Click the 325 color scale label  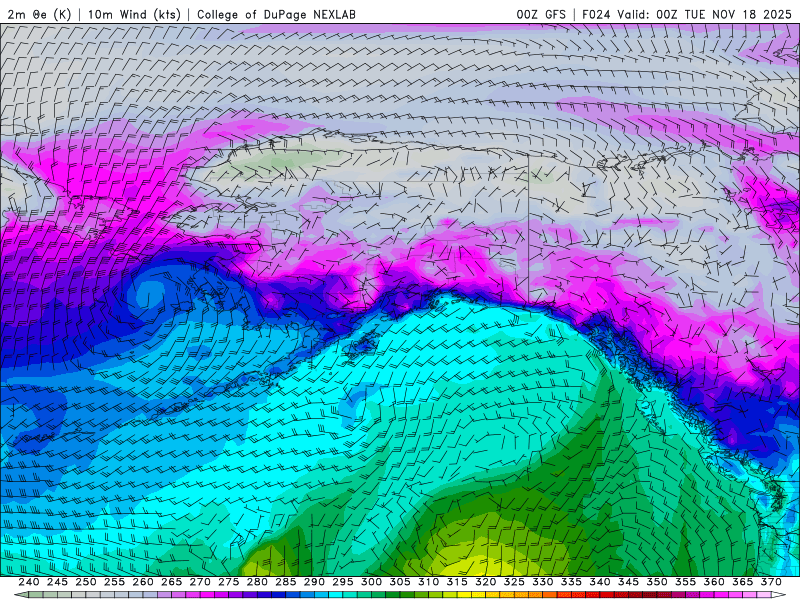click(514, 582)
